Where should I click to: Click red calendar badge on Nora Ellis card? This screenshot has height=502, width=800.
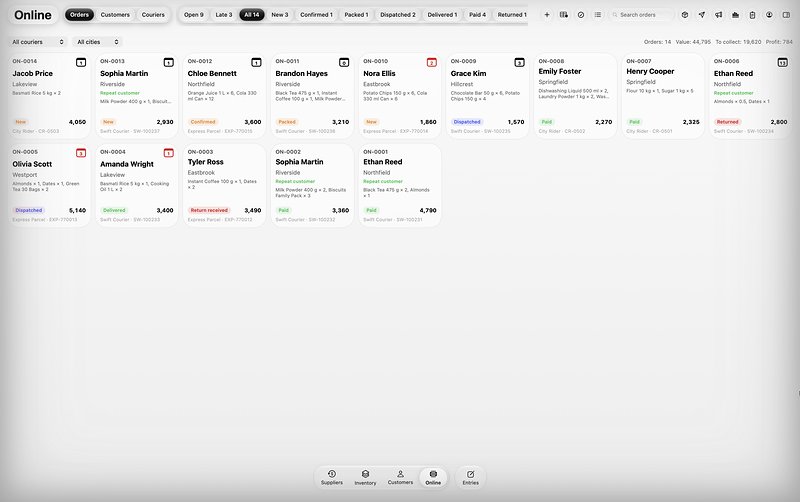(432, 62)
